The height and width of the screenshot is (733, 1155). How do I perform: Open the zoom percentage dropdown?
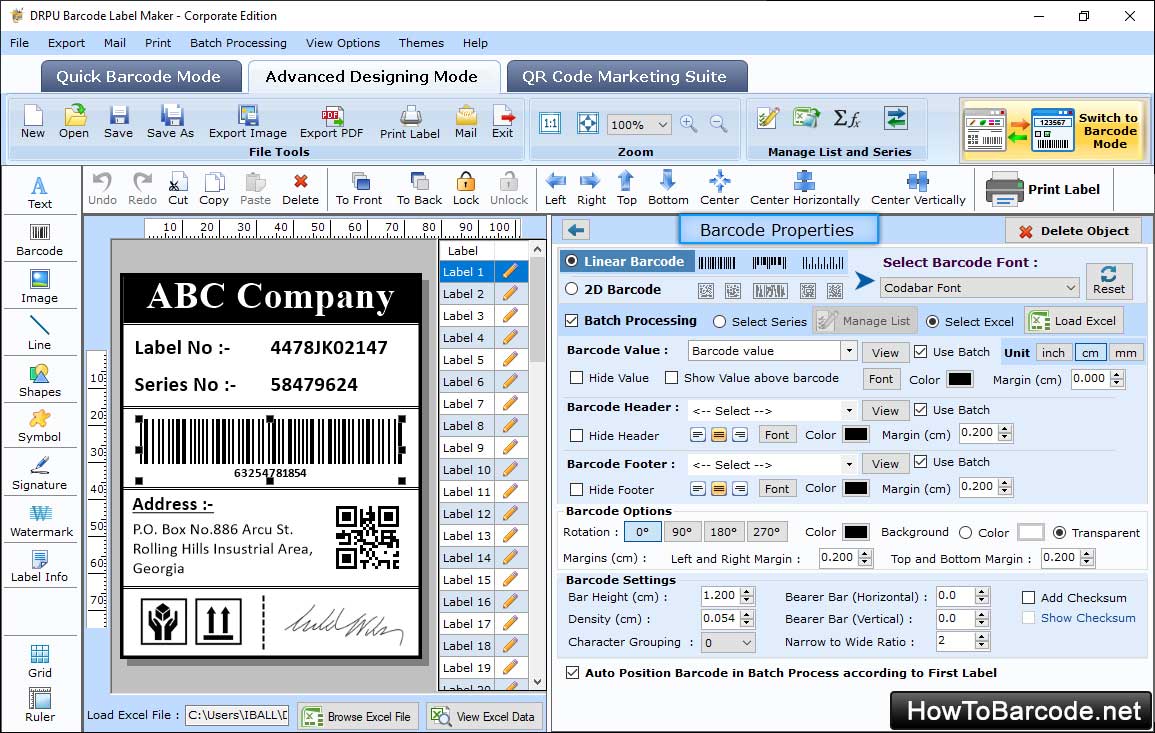(x=638, y=124)
